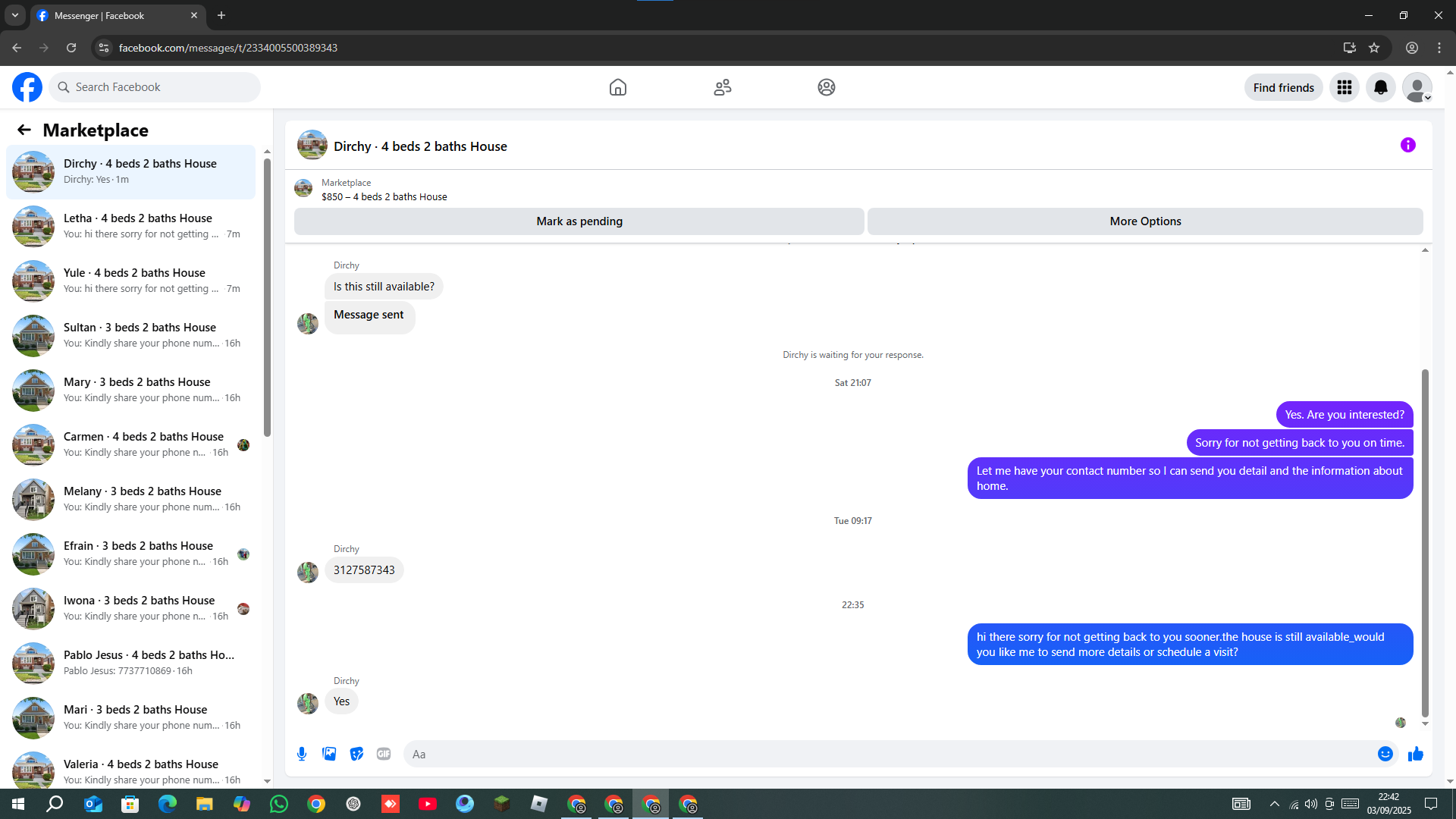Open a new browser tab
The image size is (1456, 819).
pos(221,15)
